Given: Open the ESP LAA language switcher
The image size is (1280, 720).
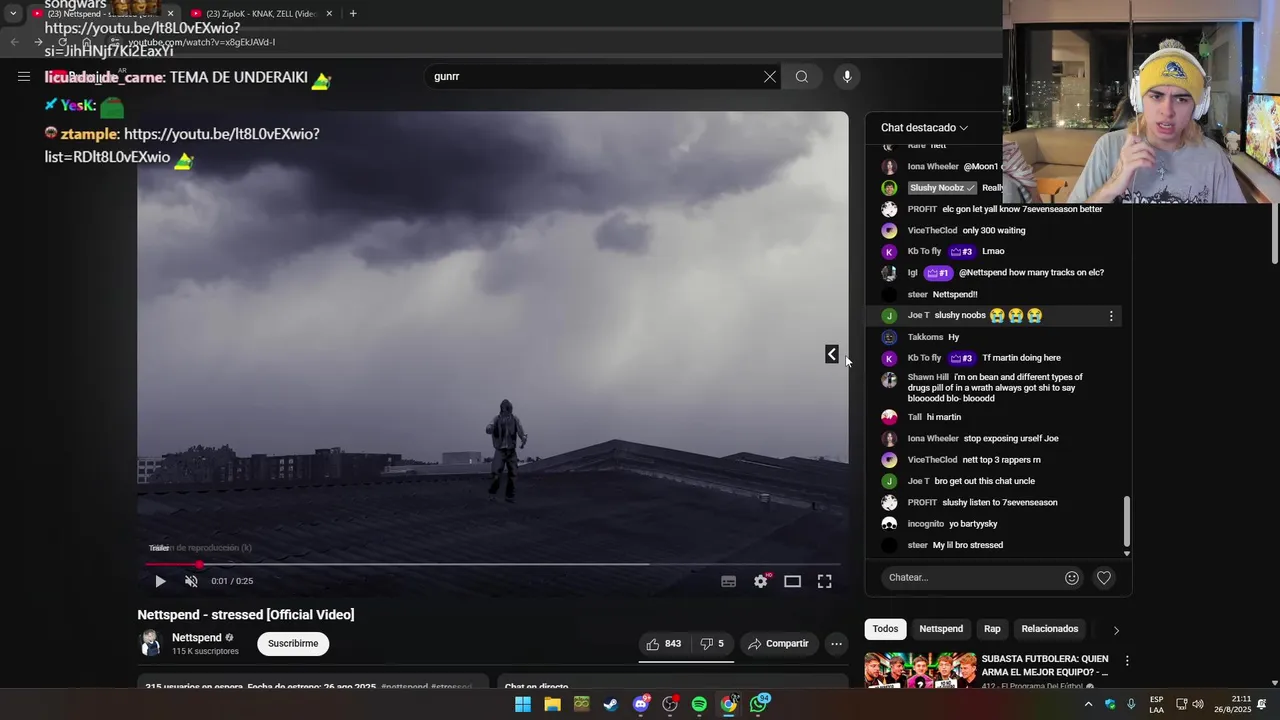Looking at the screenshot, I should click(x=1156, y=704).
